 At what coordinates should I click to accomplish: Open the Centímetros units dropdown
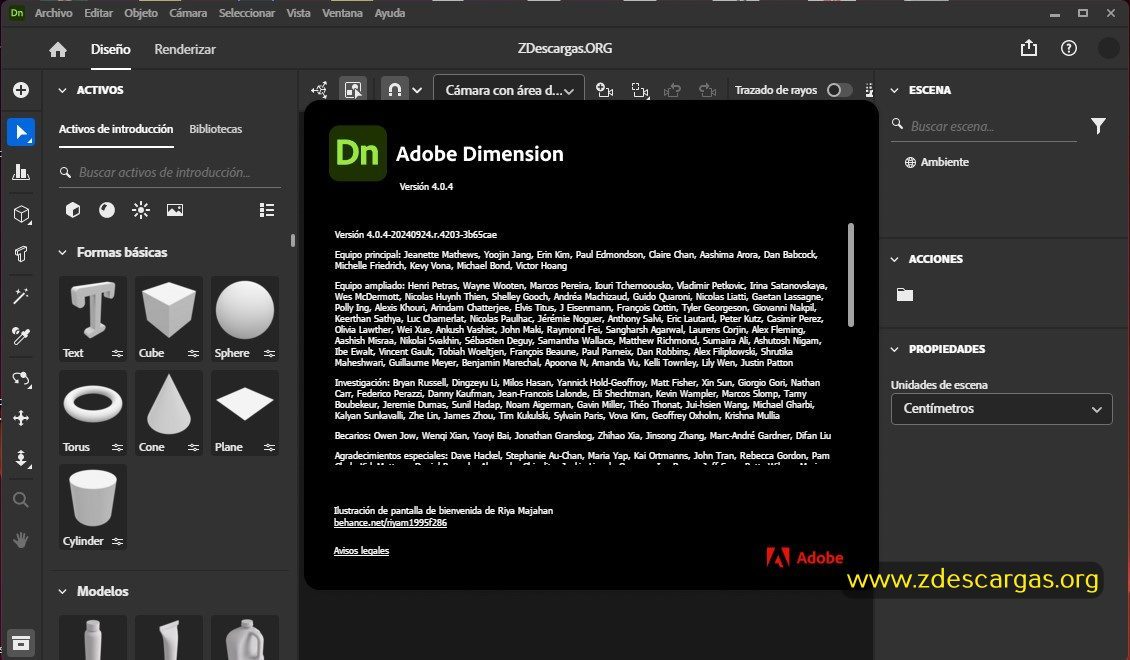(1001, 409)
